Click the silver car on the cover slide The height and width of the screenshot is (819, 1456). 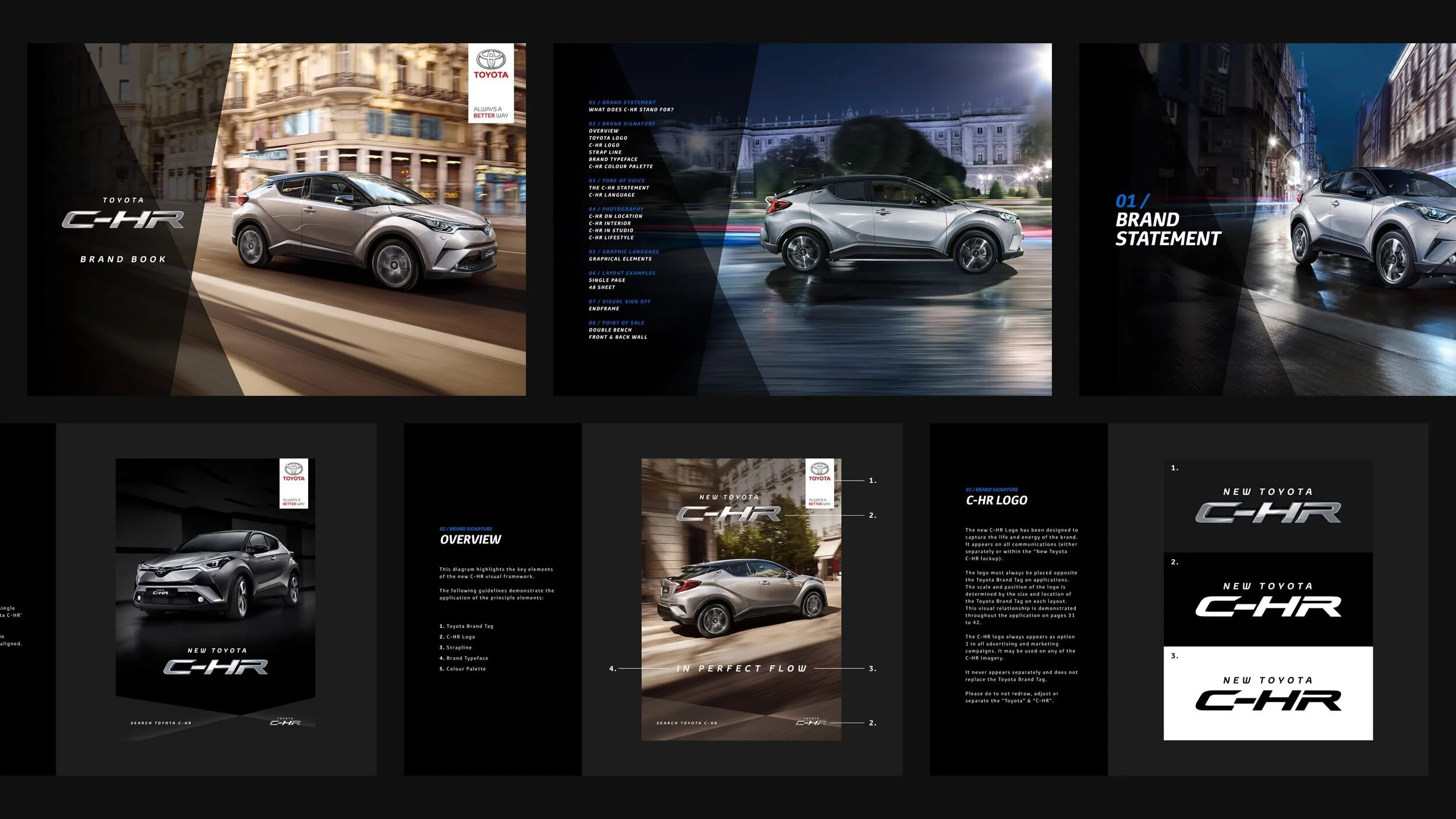tap(365, 230)
